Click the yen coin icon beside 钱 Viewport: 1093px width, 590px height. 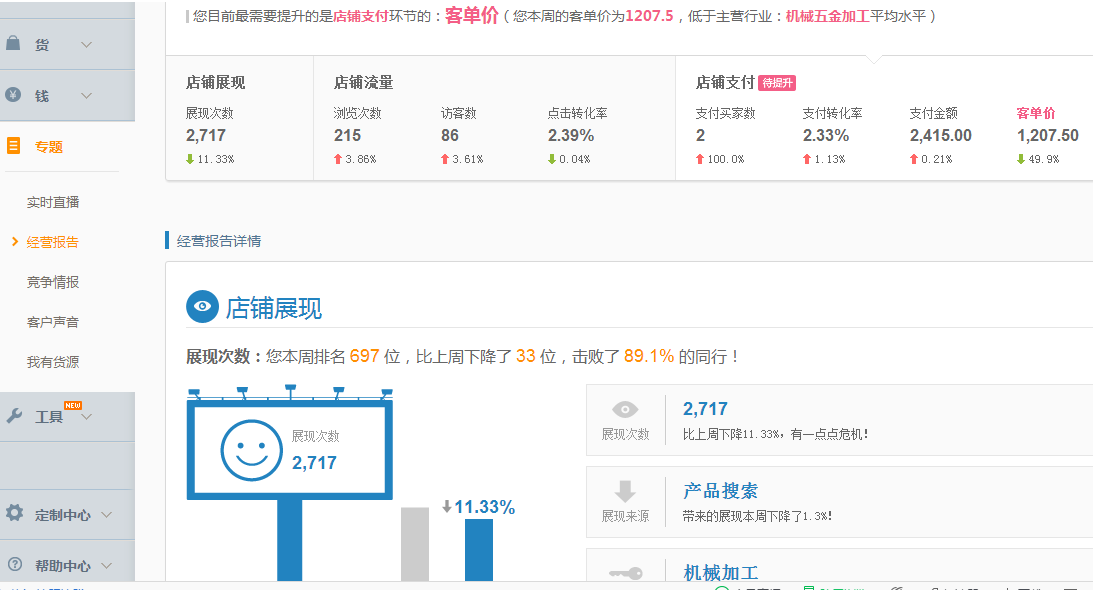click(13, 95)
